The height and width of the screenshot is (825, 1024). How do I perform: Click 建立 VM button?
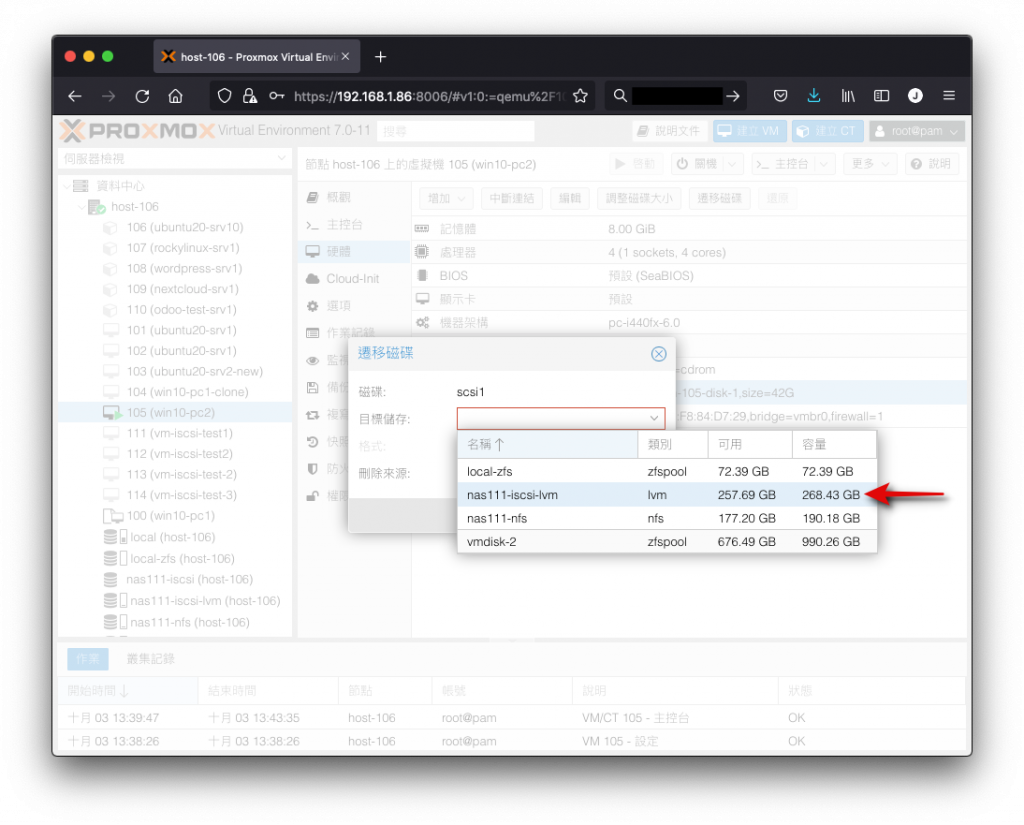750,131
